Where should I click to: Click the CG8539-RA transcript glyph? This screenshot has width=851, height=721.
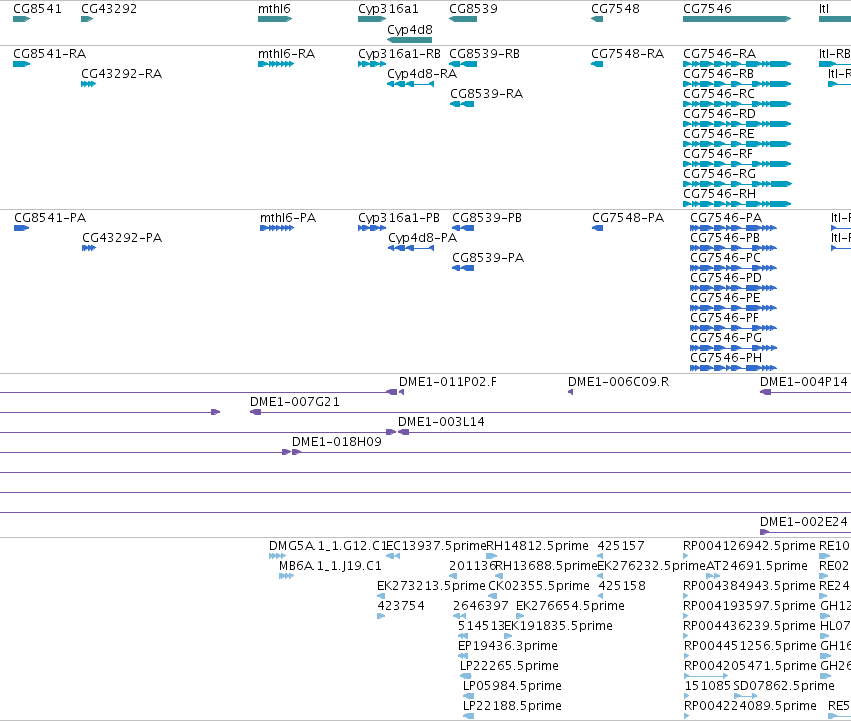(x=462, y=104)
